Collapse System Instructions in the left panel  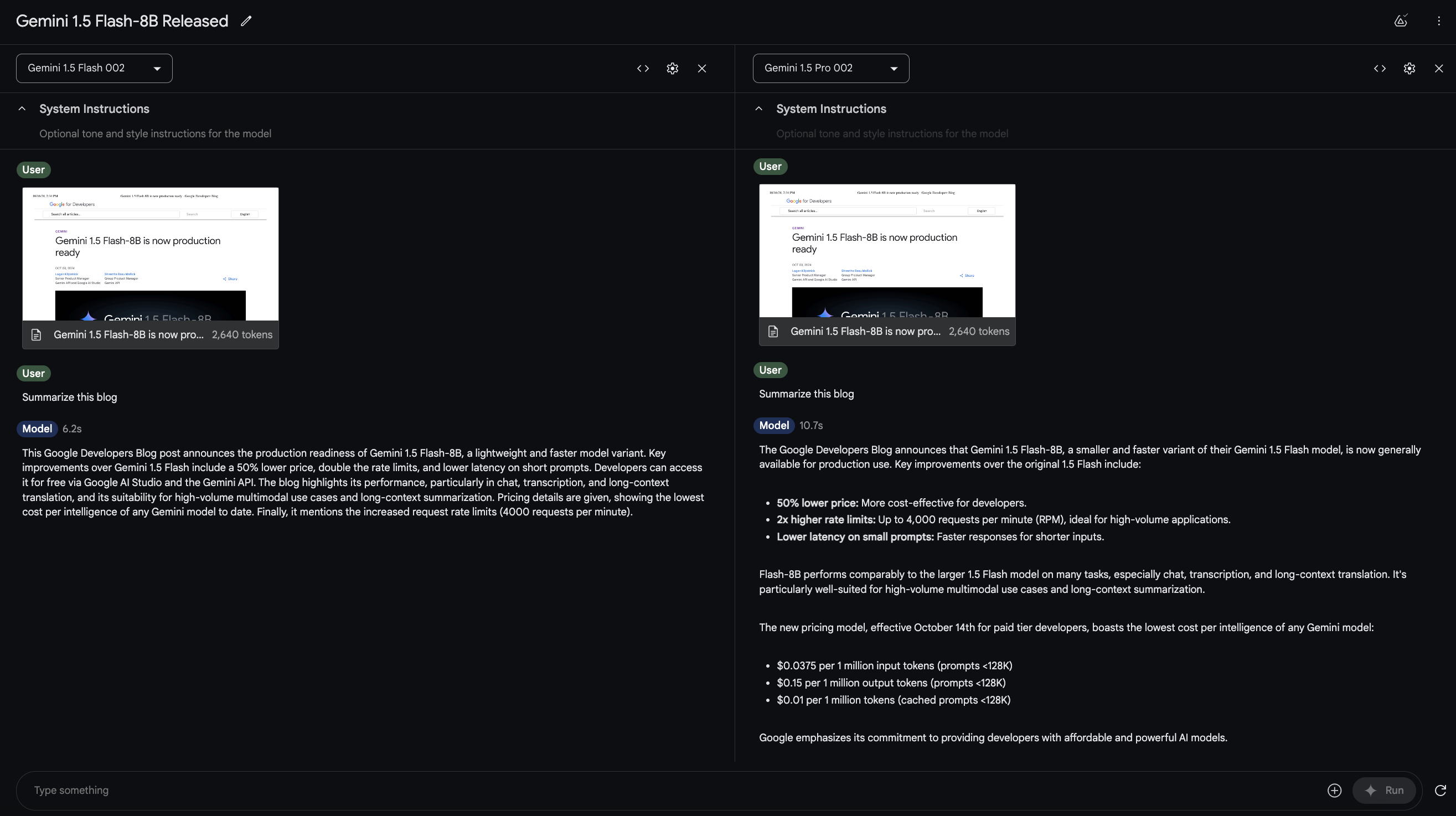point(22,109)
